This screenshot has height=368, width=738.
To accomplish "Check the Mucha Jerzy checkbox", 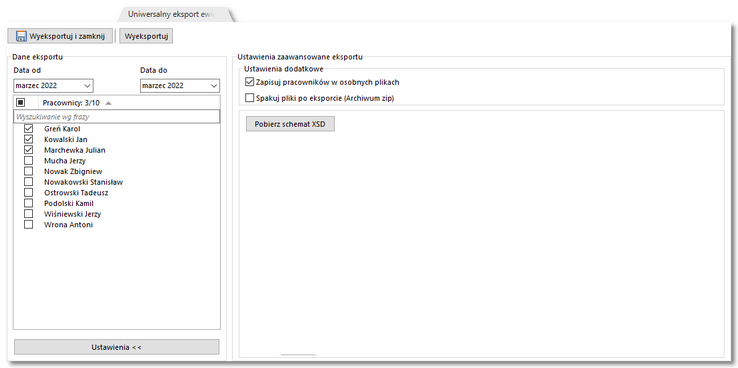I will [28, 161].
